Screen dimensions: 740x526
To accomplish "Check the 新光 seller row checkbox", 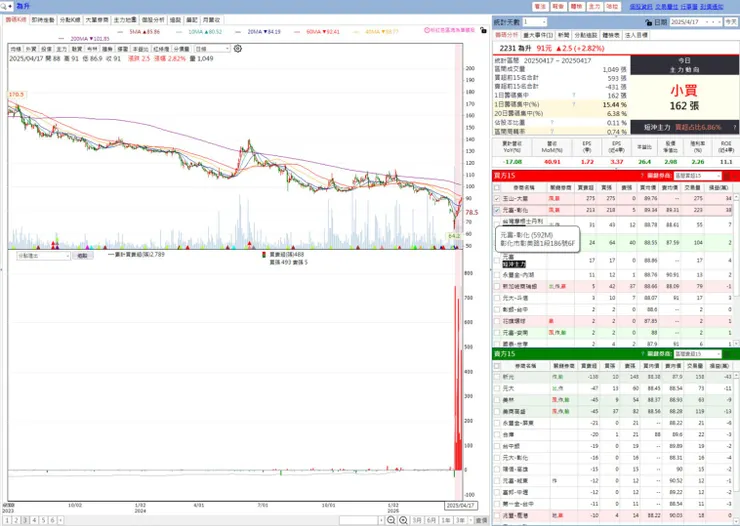I will [x=497, y=377].
